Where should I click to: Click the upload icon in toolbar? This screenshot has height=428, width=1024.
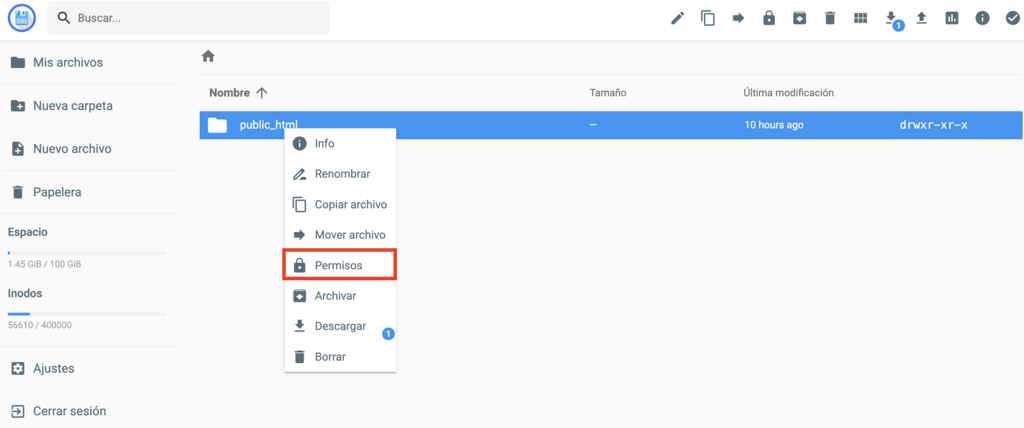[921, 18]
